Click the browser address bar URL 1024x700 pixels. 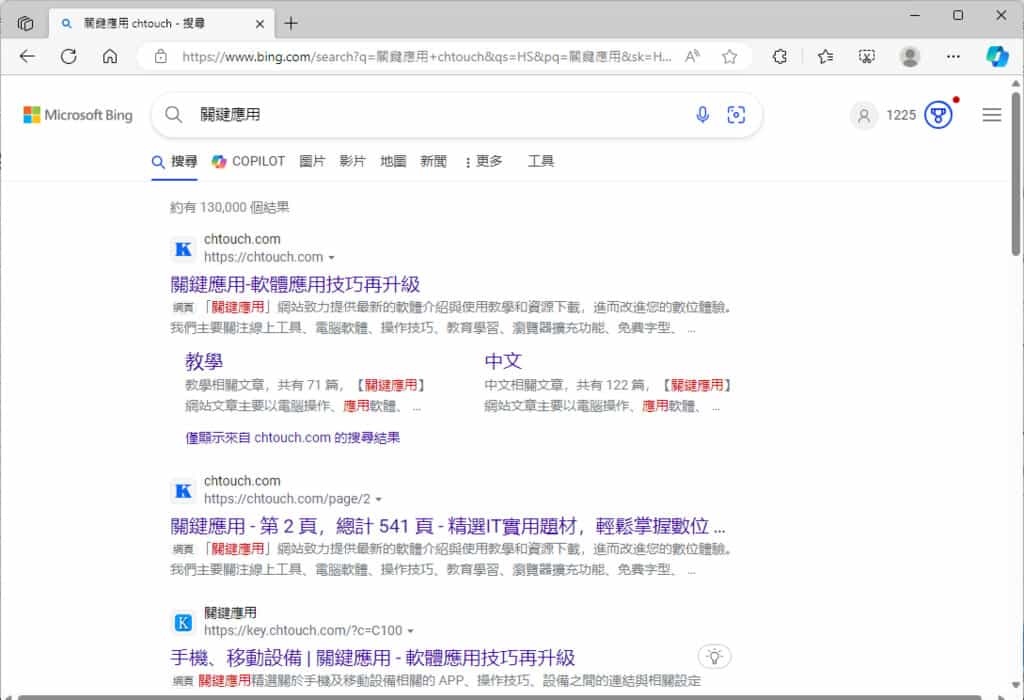pyautogui.click(x=426, y=57)
